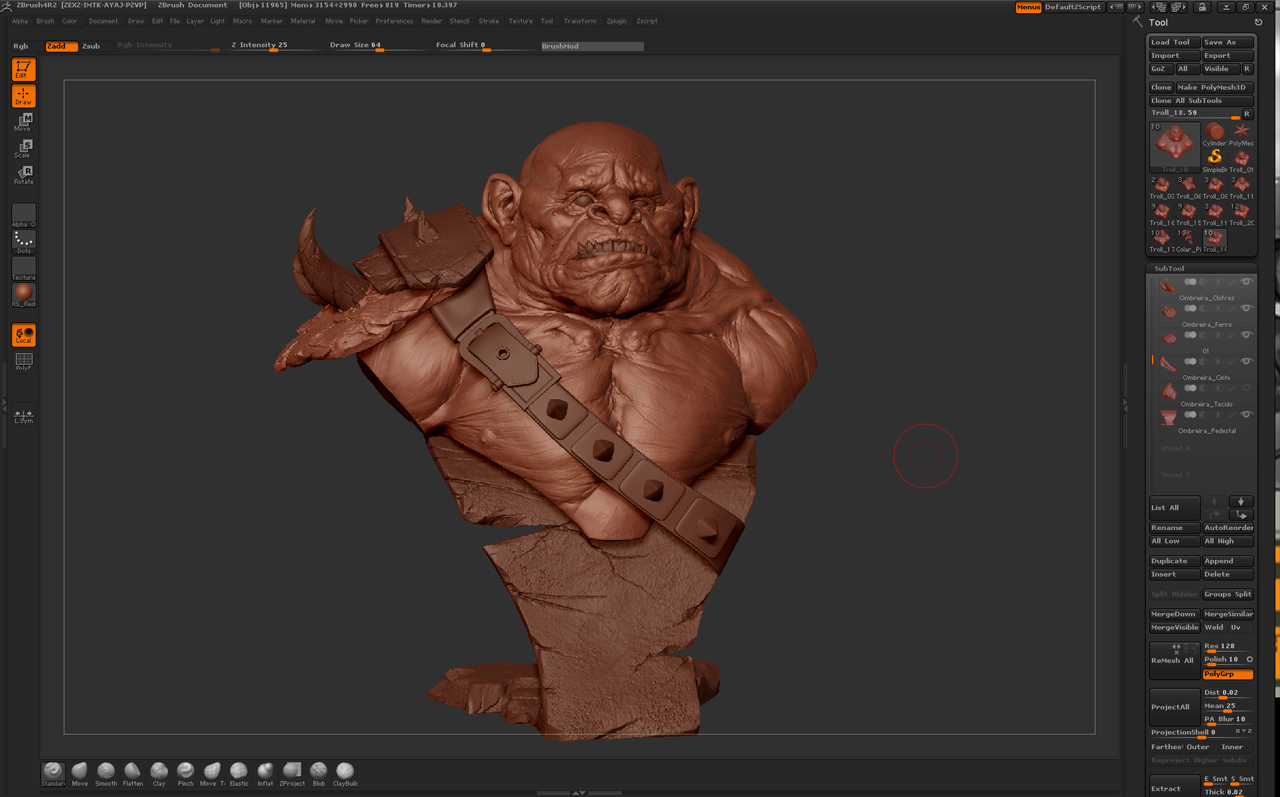Select the Blob brush
This screenshot has width=1280, height=797.
coord(319,773)
